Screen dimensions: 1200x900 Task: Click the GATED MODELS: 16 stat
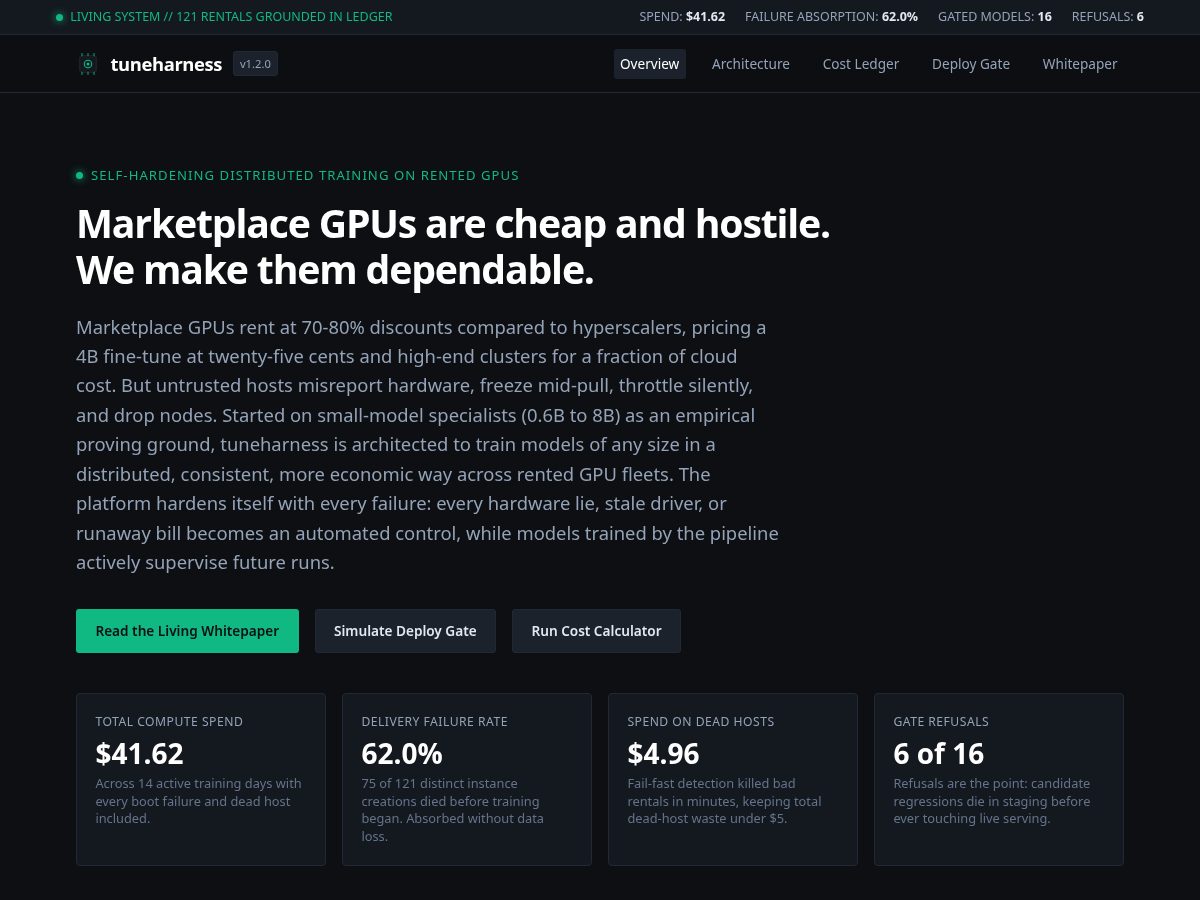pyautogui.click(x=995, y=17)
